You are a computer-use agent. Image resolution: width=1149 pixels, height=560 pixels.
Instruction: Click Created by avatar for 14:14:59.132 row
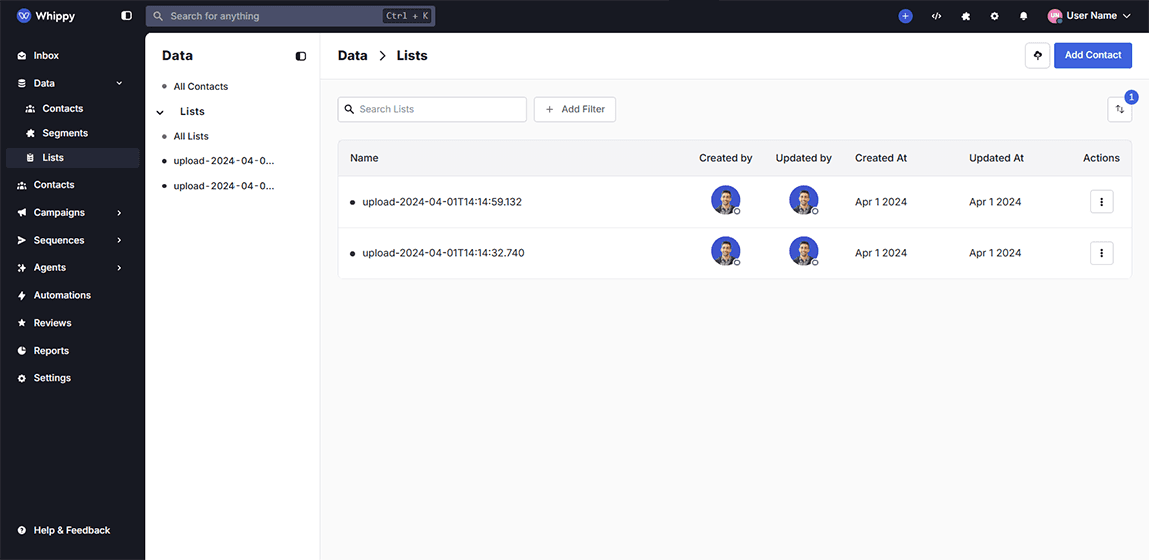(725, 200)
